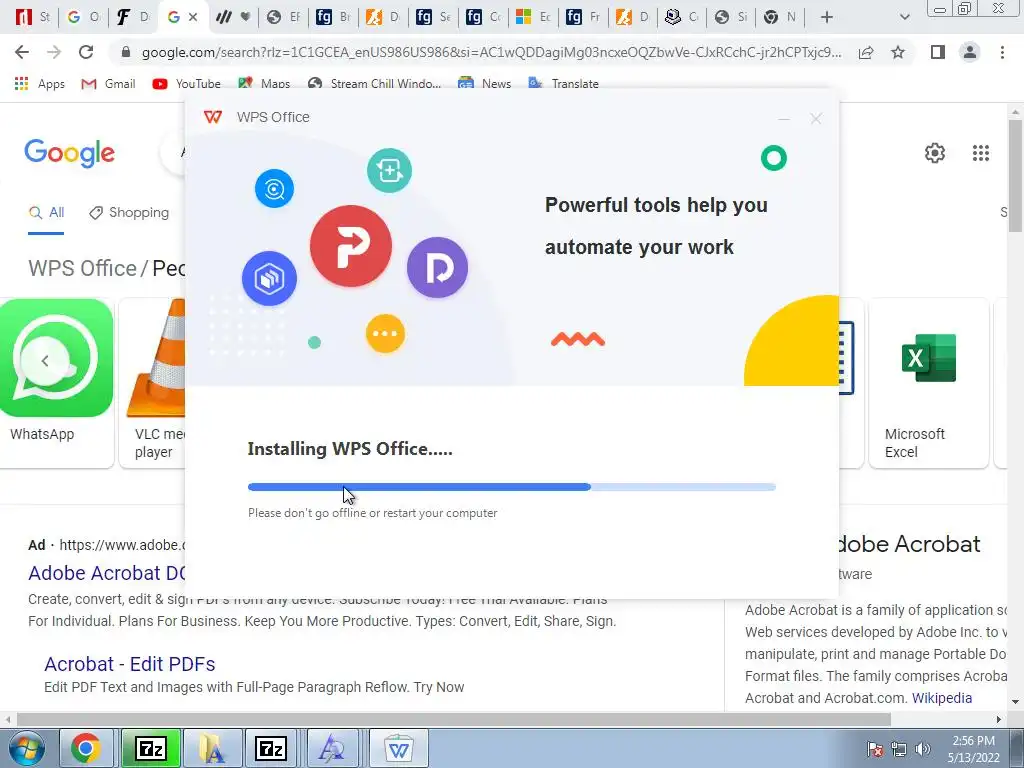Screen dimensions: 1024x768
Task: Open Acrobat - Edit PDFs link
Action: click(130, 664)
